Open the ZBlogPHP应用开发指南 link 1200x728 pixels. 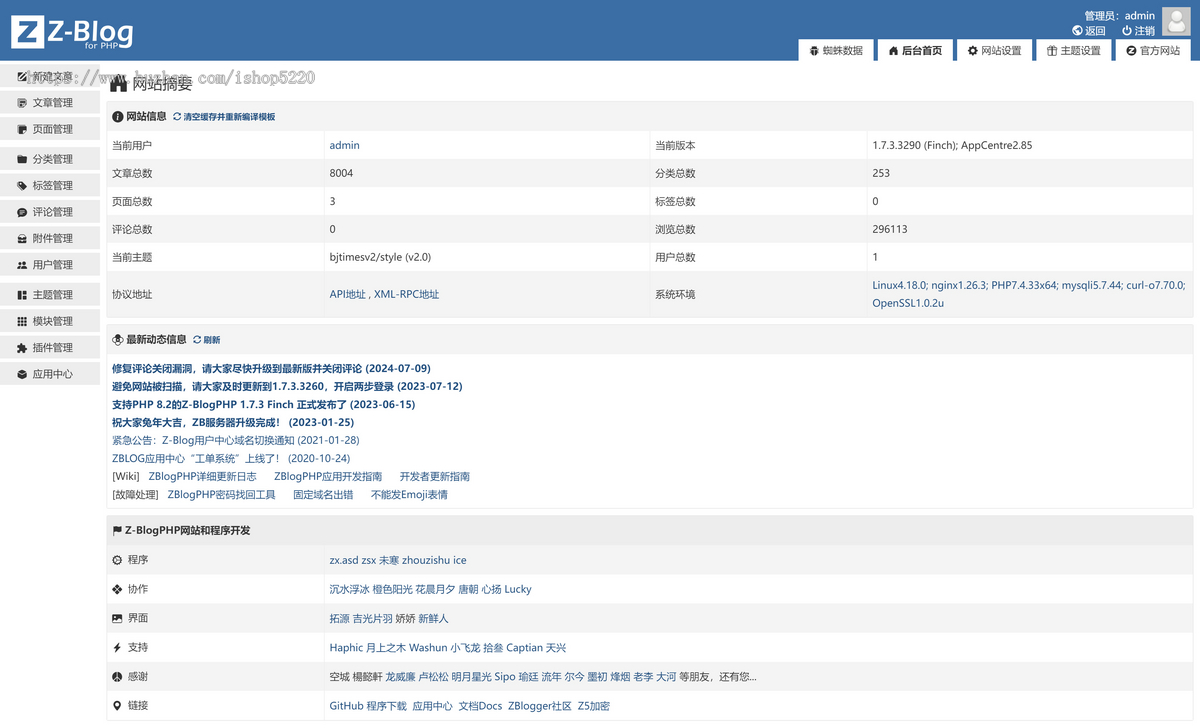(x=328, y=476)
